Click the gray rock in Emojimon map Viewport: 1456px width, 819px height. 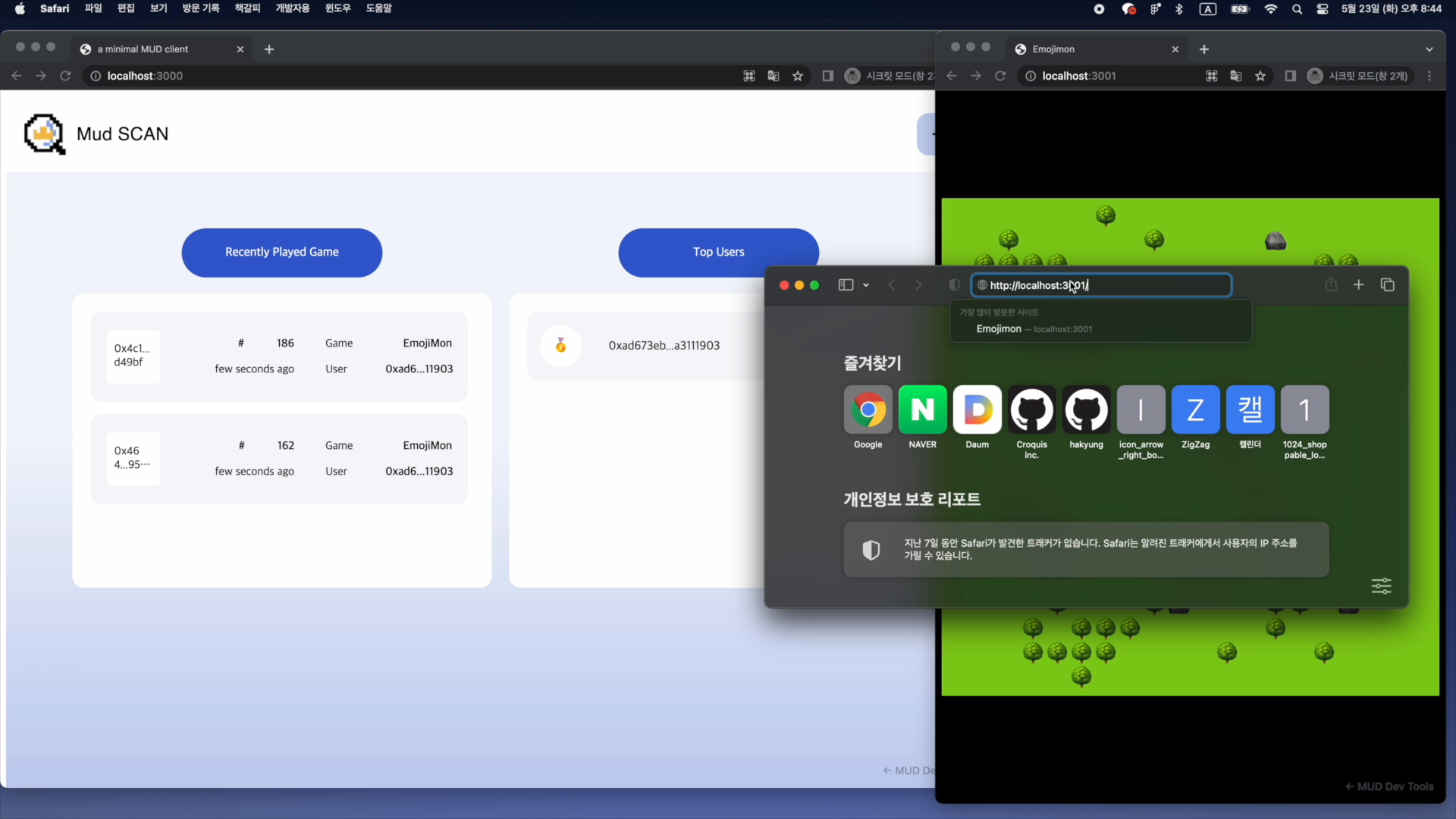coord(1276,240)
